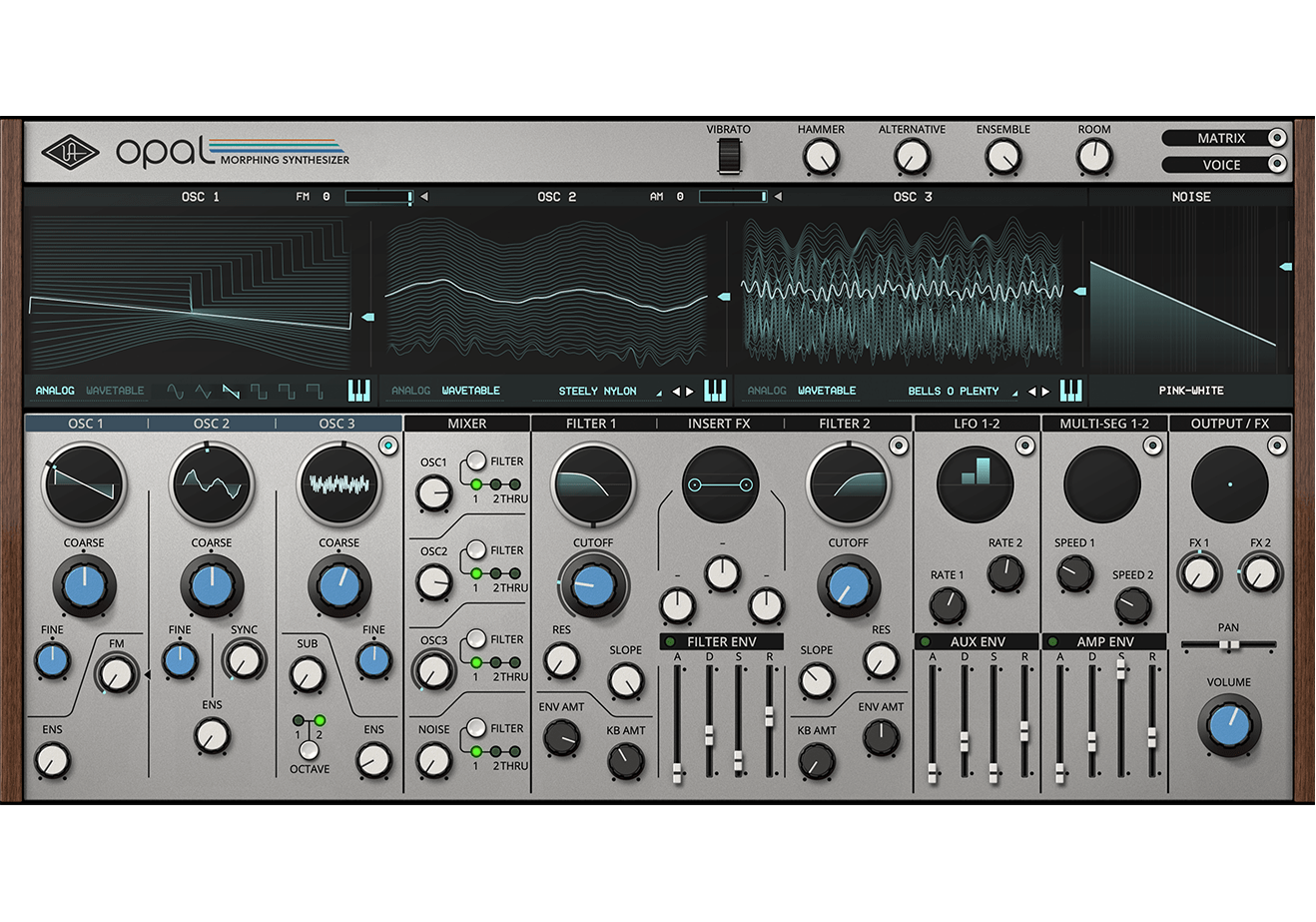
Task: Click the HAMMER knob
Action: click(x=821, y=157)
